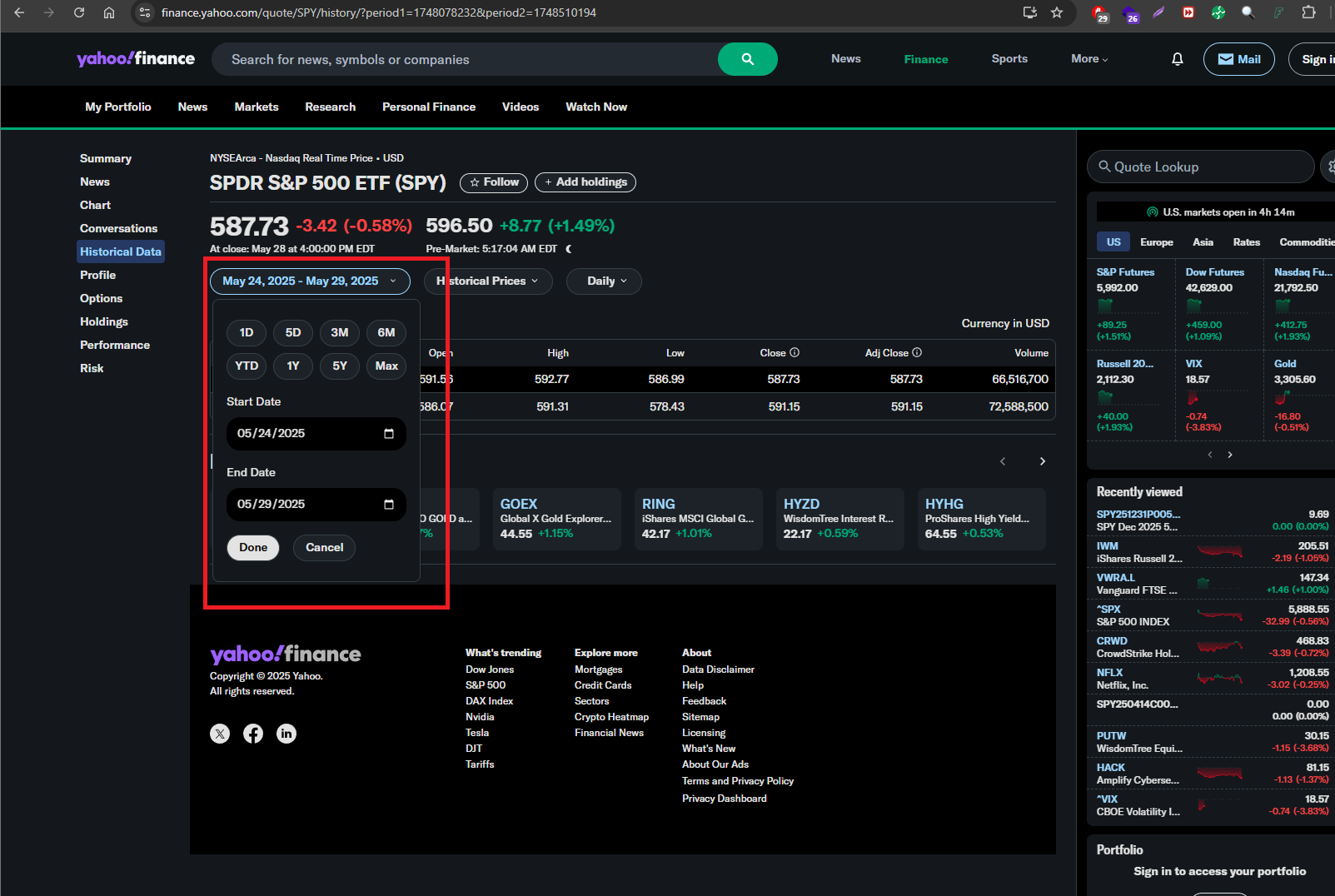Confirm date range with Done
The image size is (1335, 896).
tap(253, 548)
